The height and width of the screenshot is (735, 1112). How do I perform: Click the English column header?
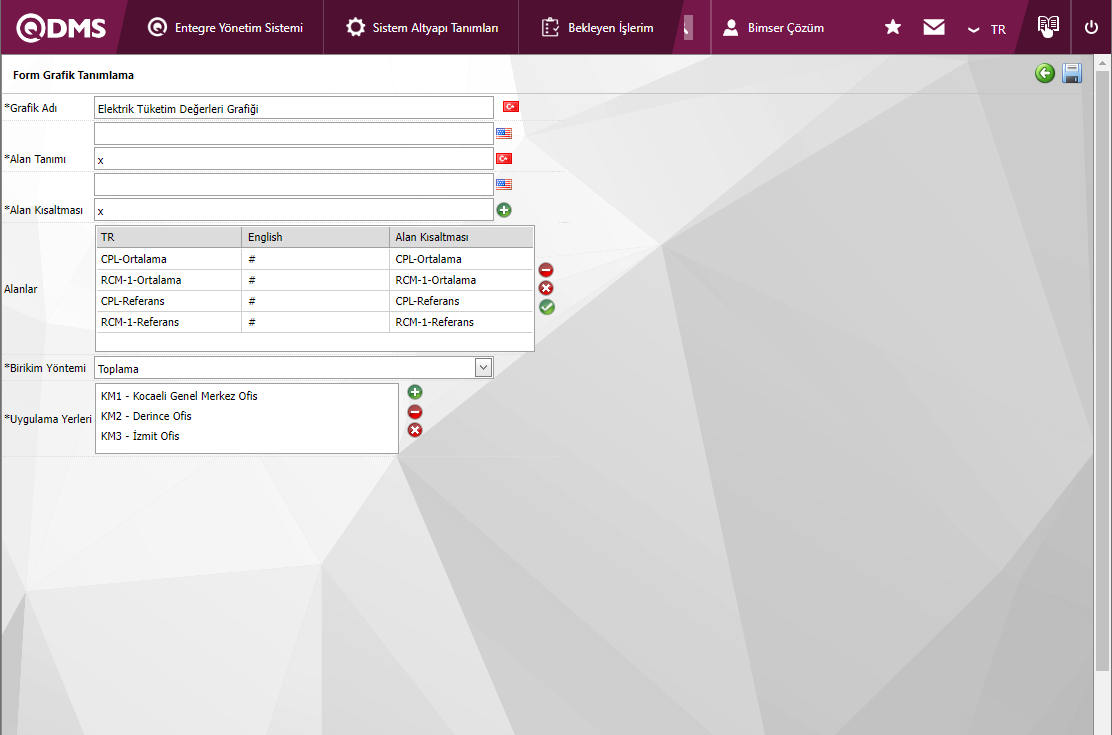click(316, 237)
